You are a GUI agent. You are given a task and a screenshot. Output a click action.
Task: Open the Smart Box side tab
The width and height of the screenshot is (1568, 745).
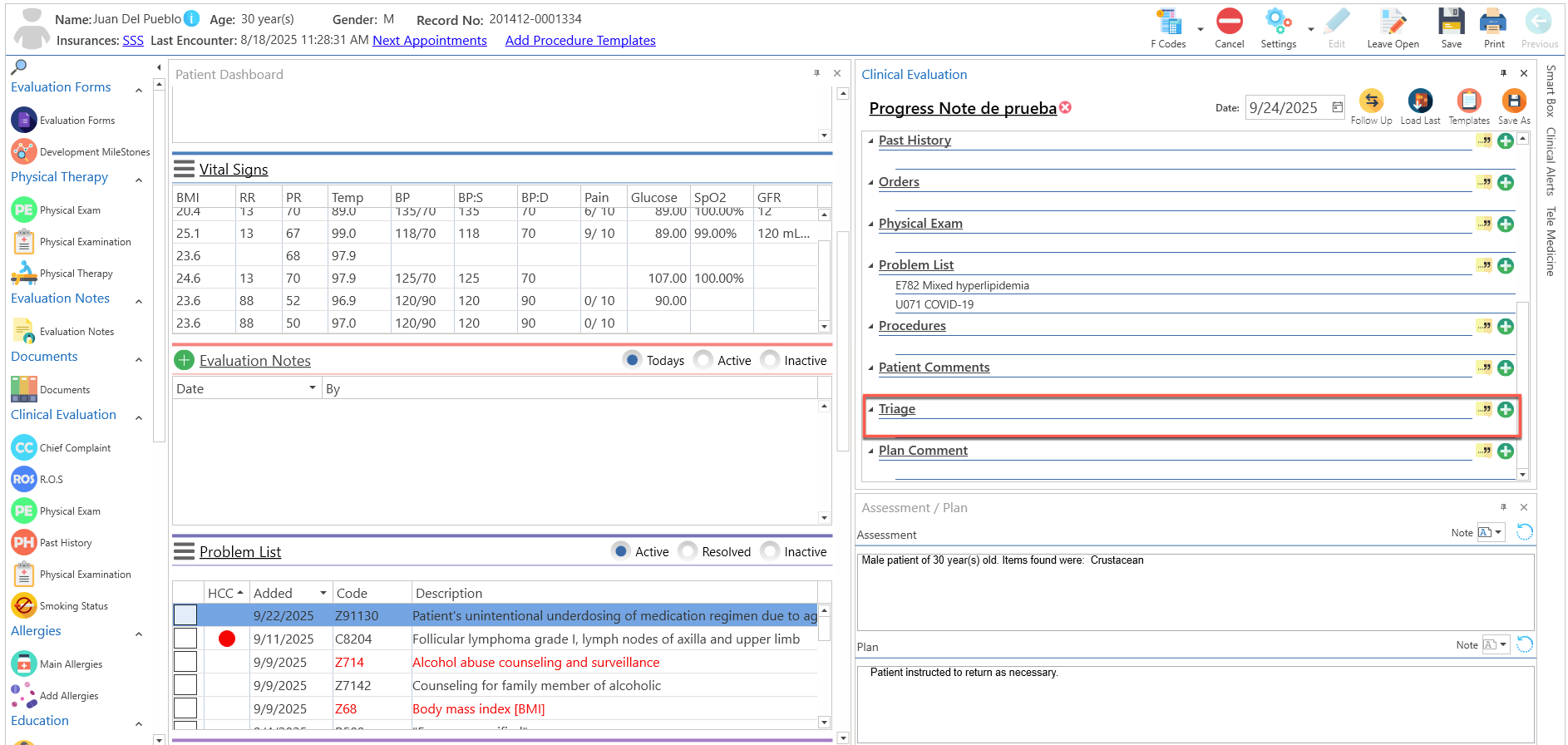click(x=1551, y=91)
